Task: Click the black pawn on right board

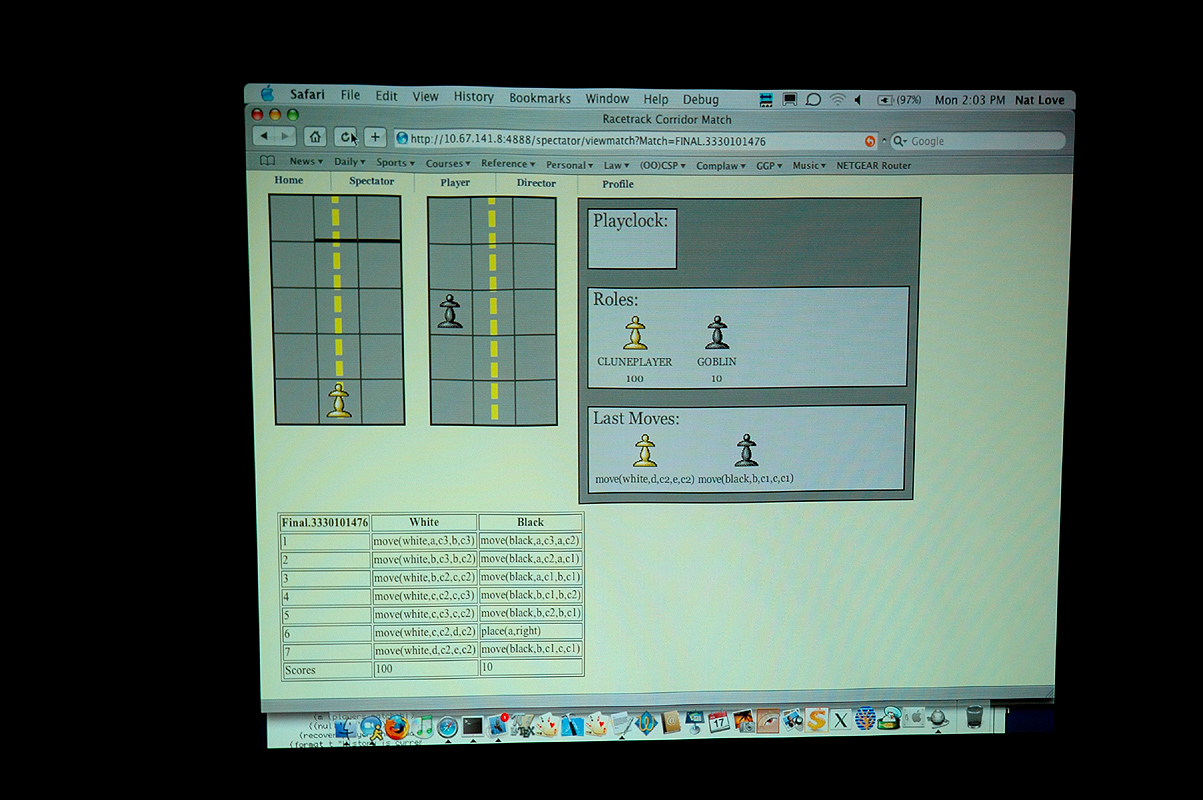Action: 450,311
